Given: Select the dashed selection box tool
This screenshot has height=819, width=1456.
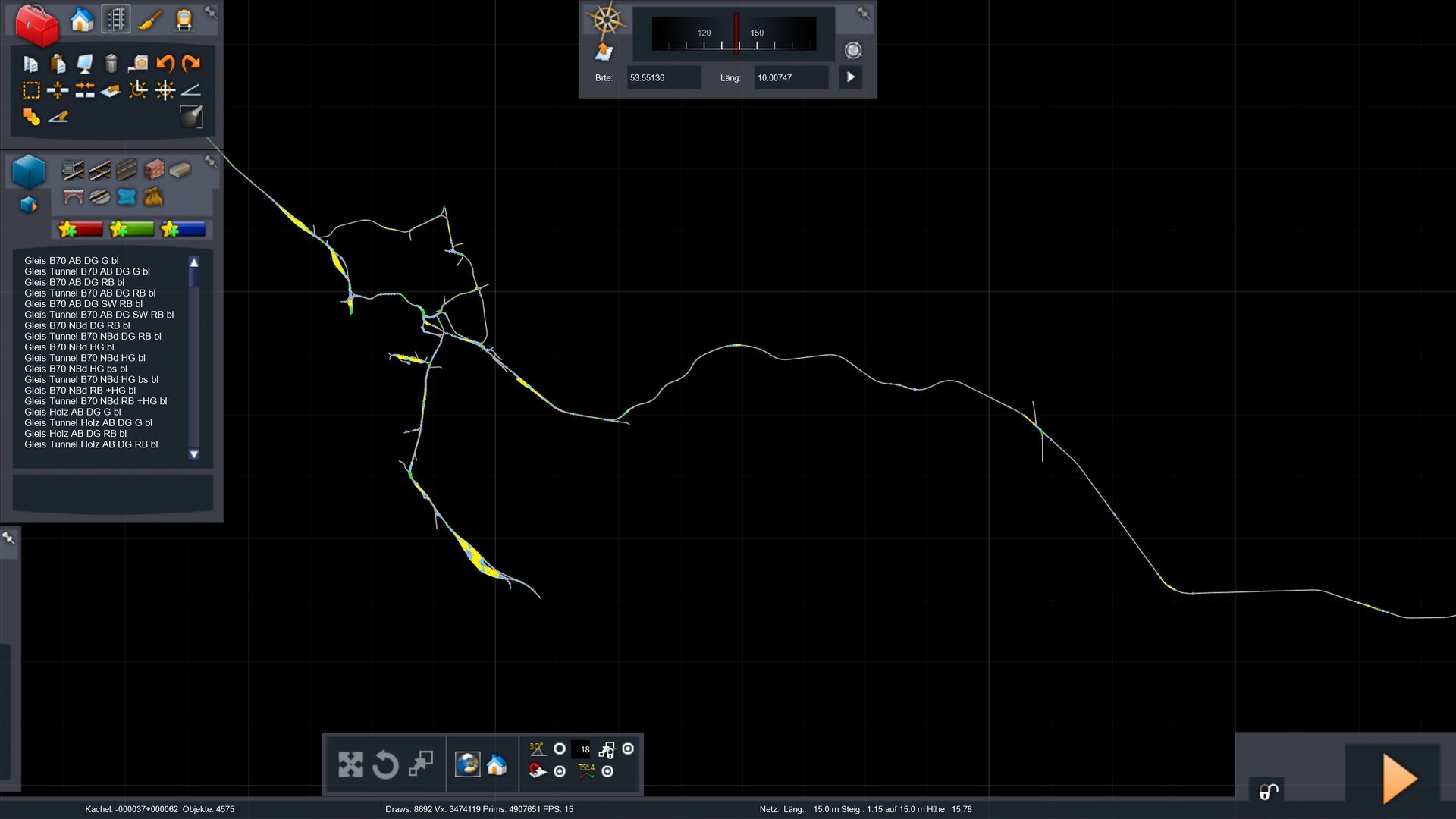Looking at the screenshot, I should coord(31,90).
